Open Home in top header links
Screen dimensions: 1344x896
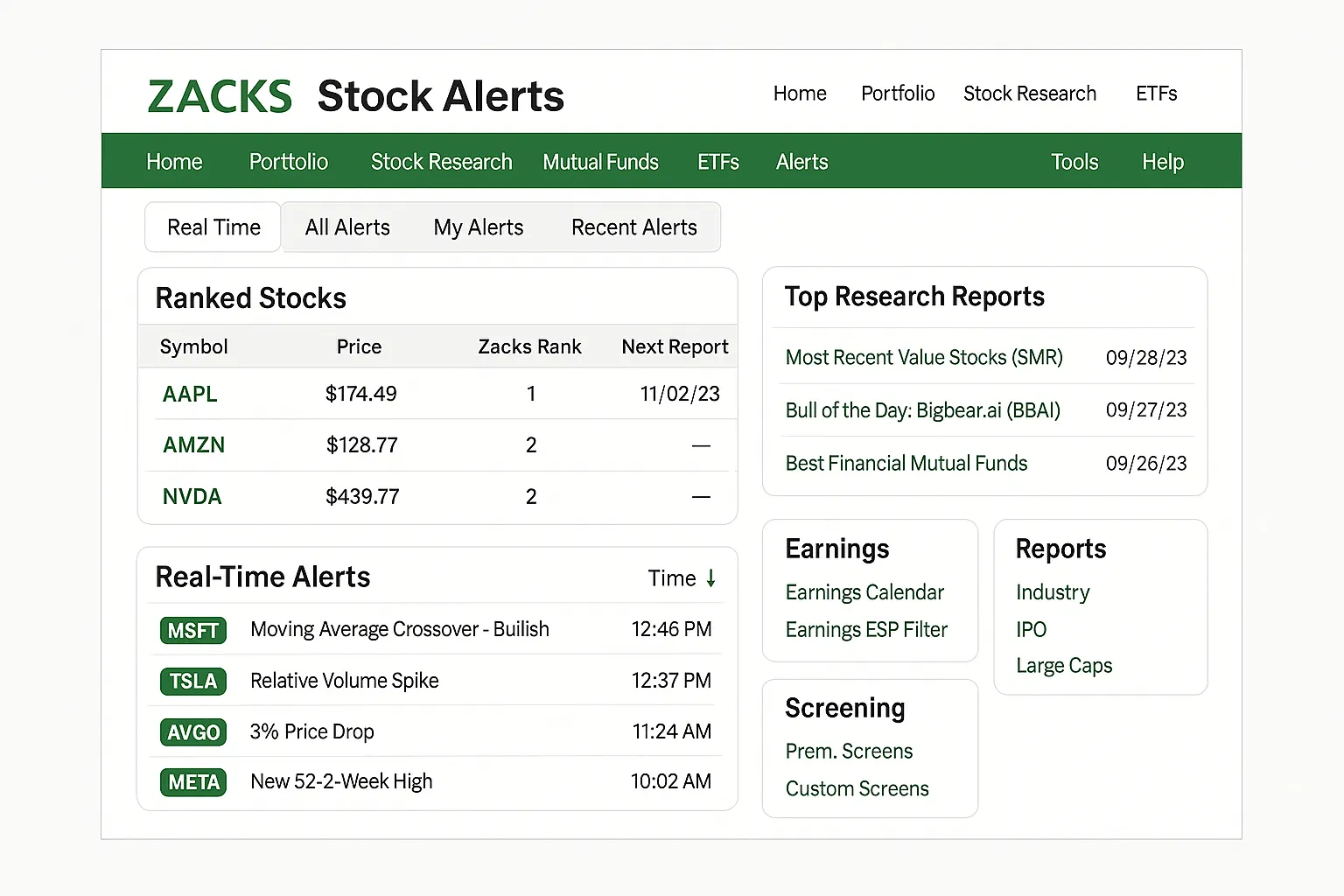[x=800, y=94]
